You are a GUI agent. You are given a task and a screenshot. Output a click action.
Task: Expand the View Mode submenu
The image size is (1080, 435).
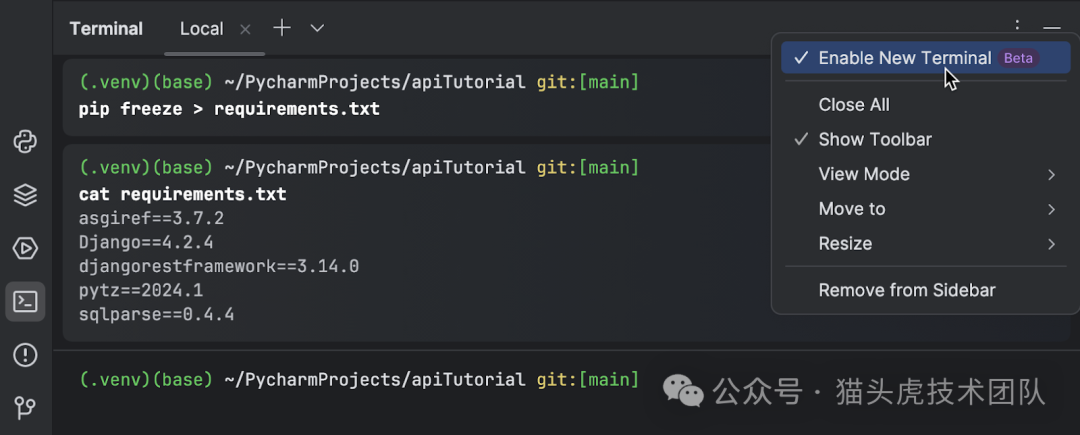click(864, 174)
